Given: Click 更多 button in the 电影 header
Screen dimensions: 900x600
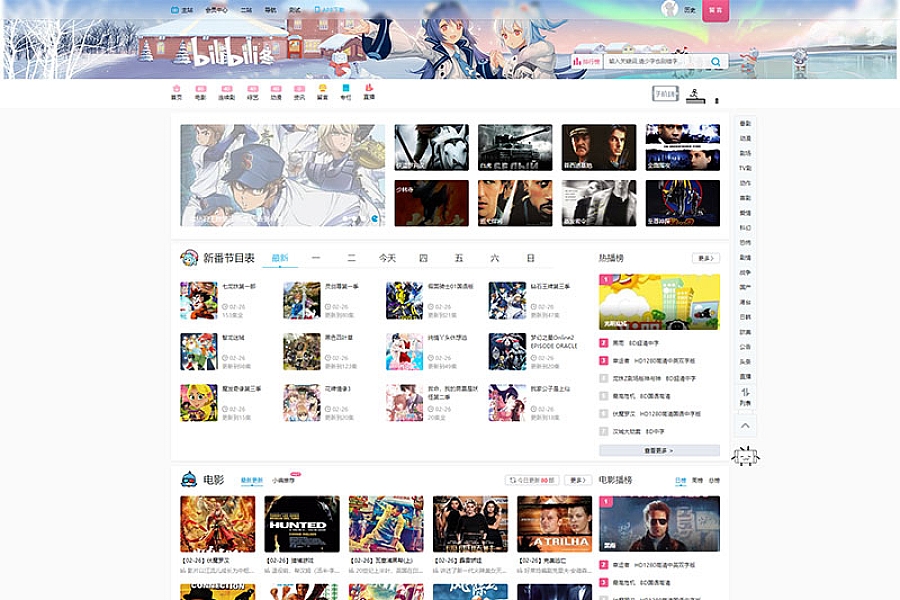Looking at the screenshot, I should point(577,480).
